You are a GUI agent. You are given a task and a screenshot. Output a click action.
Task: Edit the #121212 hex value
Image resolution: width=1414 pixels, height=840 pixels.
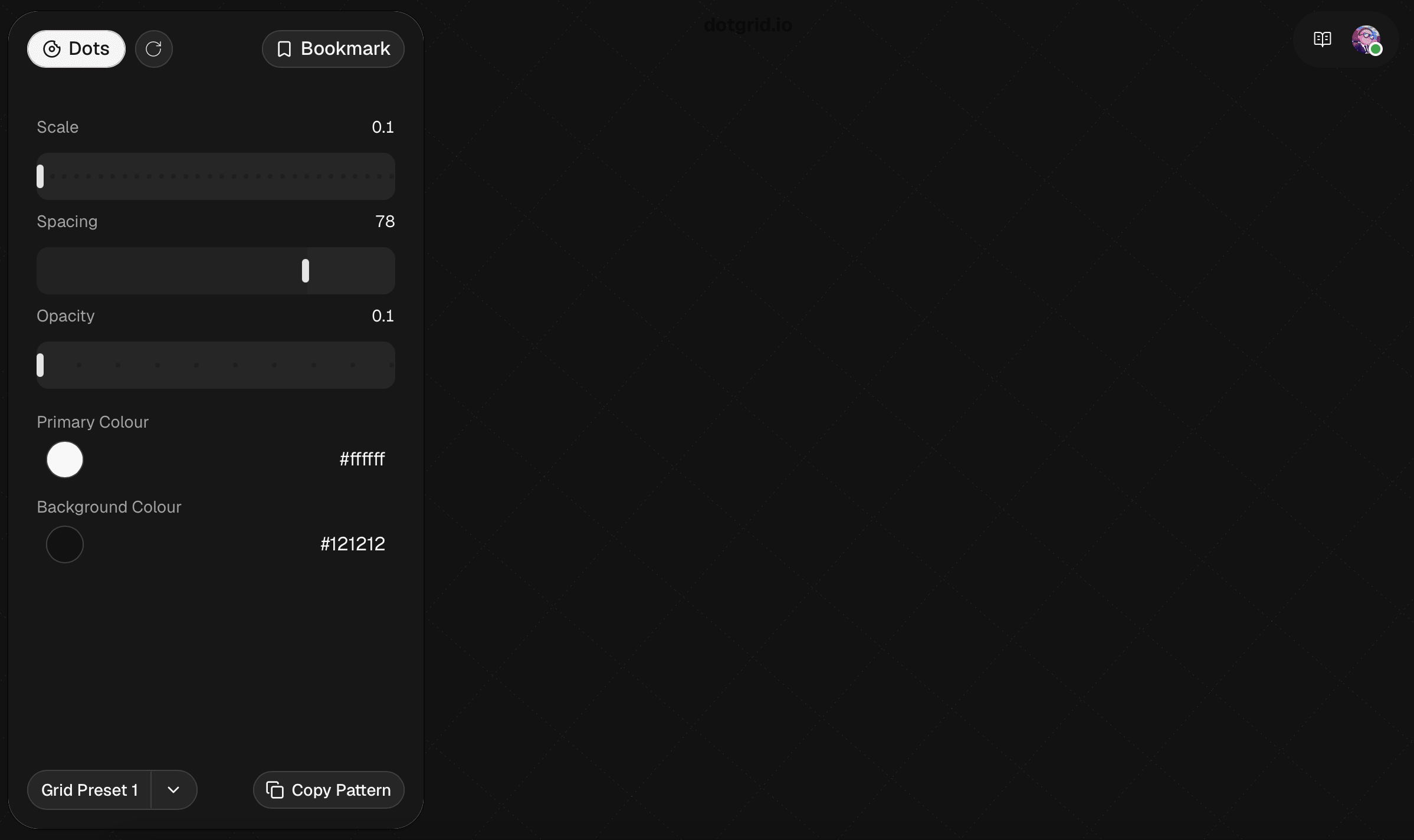(x=353, y=544)
